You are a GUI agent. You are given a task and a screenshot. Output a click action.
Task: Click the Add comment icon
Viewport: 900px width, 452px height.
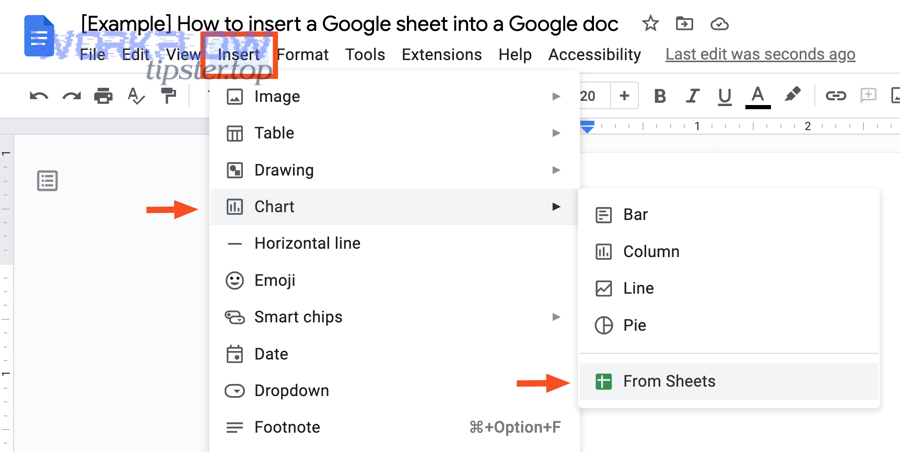[868, 96]
